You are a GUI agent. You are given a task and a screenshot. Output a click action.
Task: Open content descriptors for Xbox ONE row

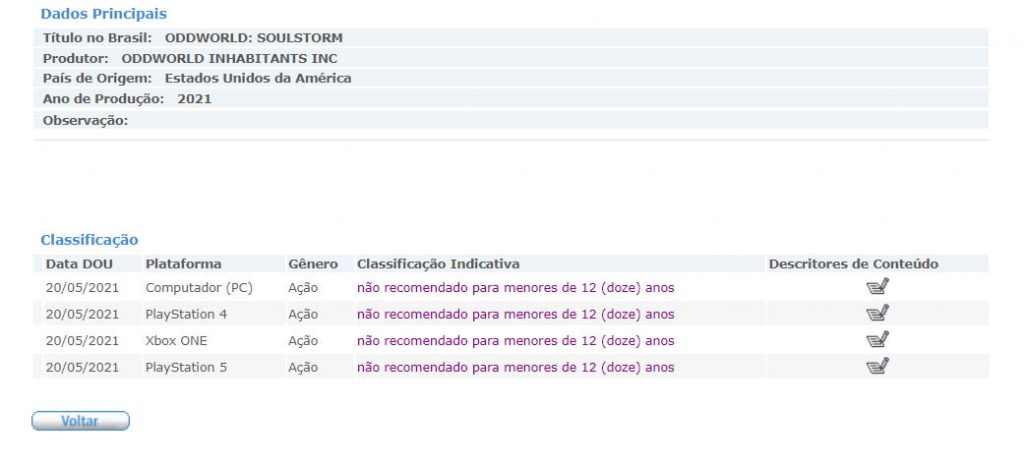point(878,339)
